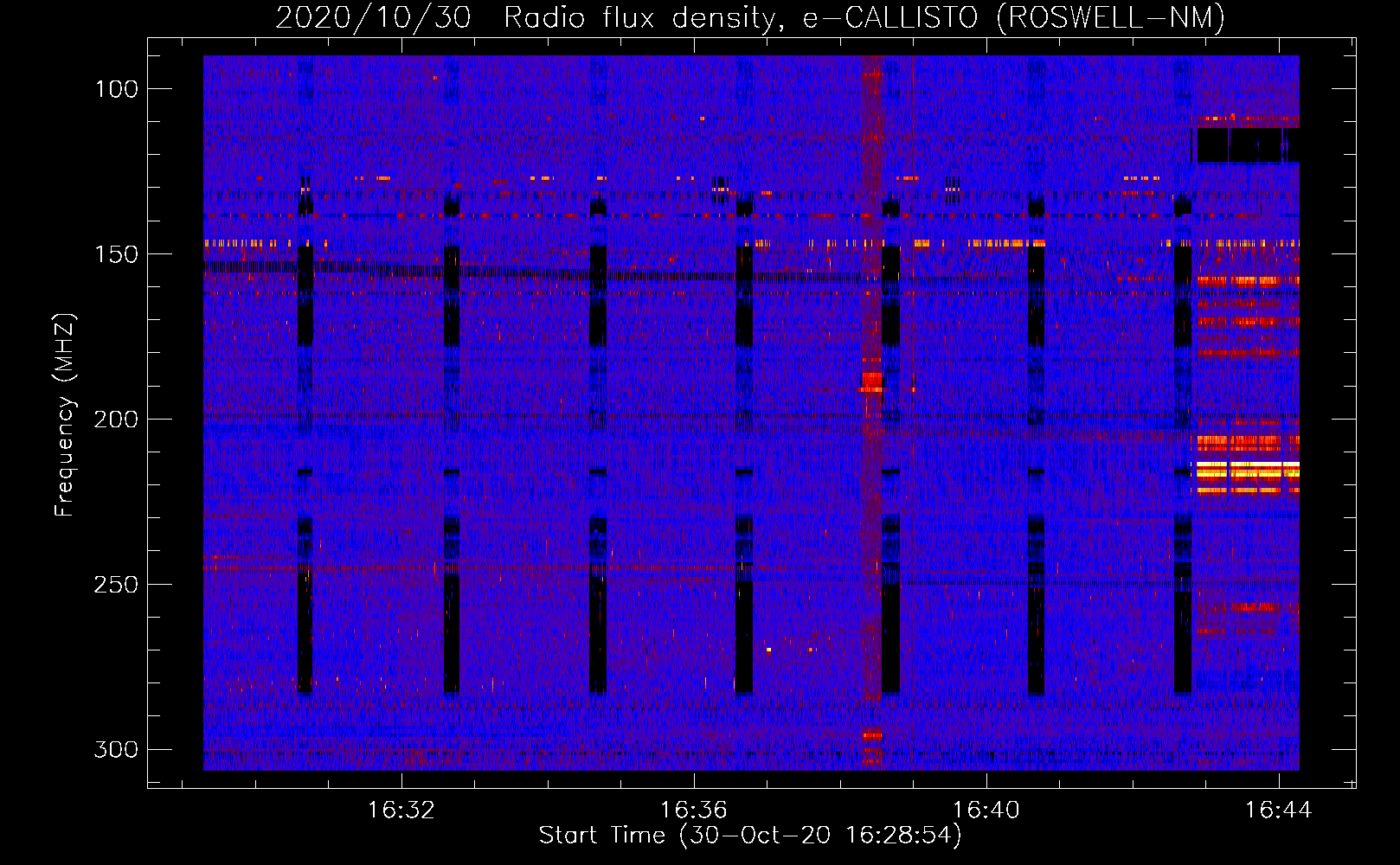Click the 100 frequency tick label

[116, 89]
